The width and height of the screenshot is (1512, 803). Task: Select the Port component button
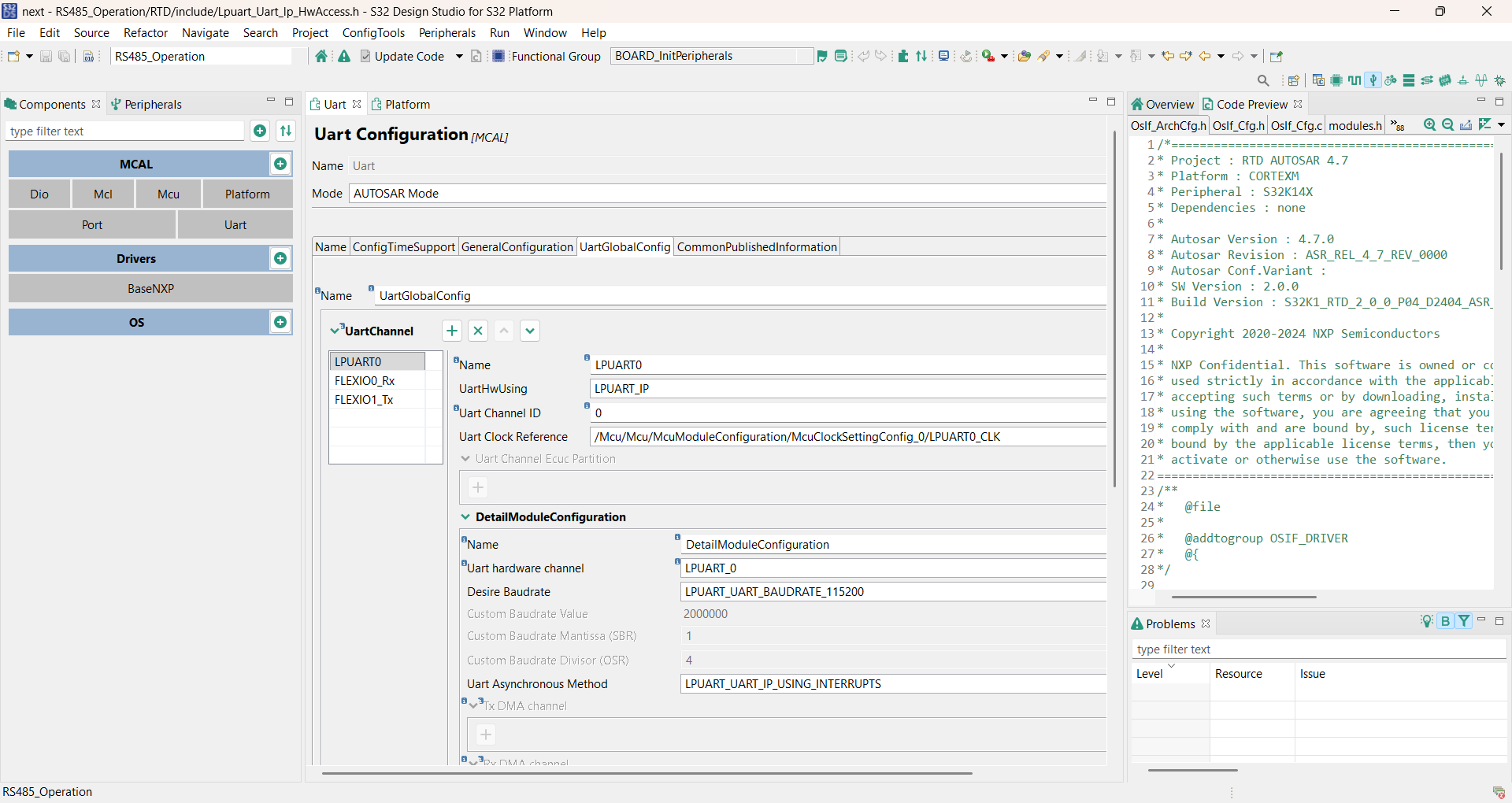[x=92, y=224]
